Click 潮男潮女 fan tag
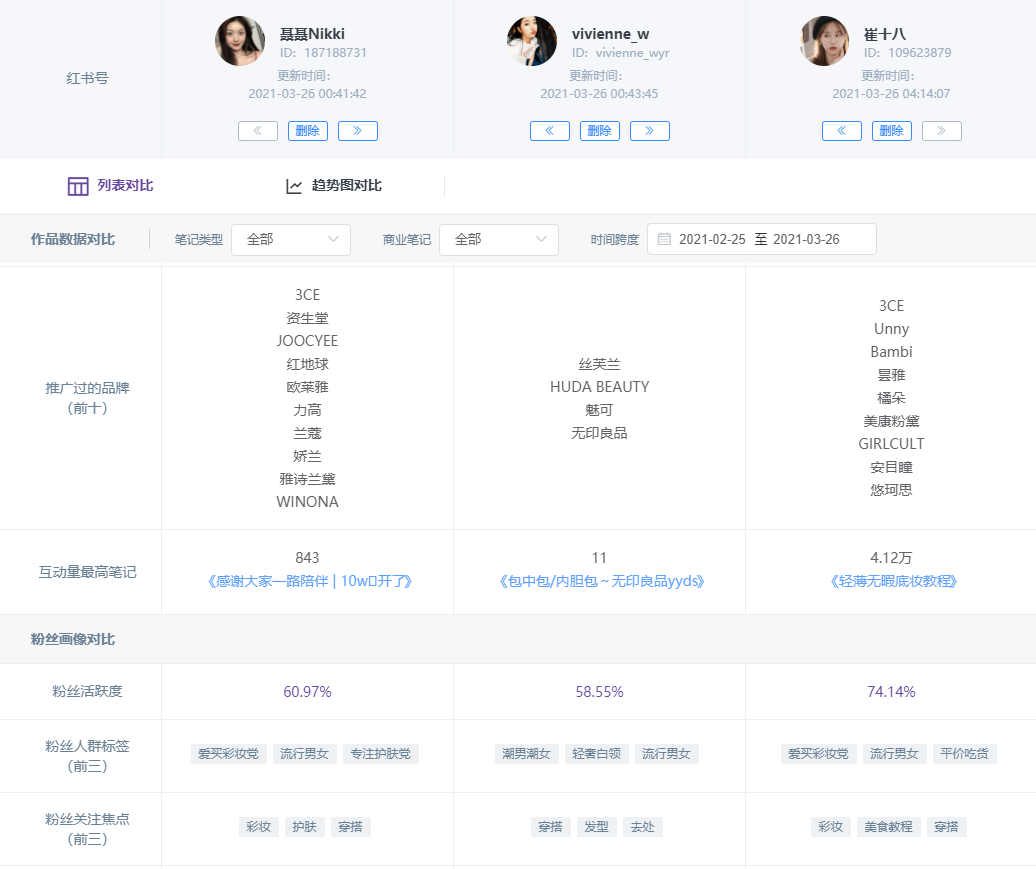Screen dimensions: 1036x869 coord(527,754)
